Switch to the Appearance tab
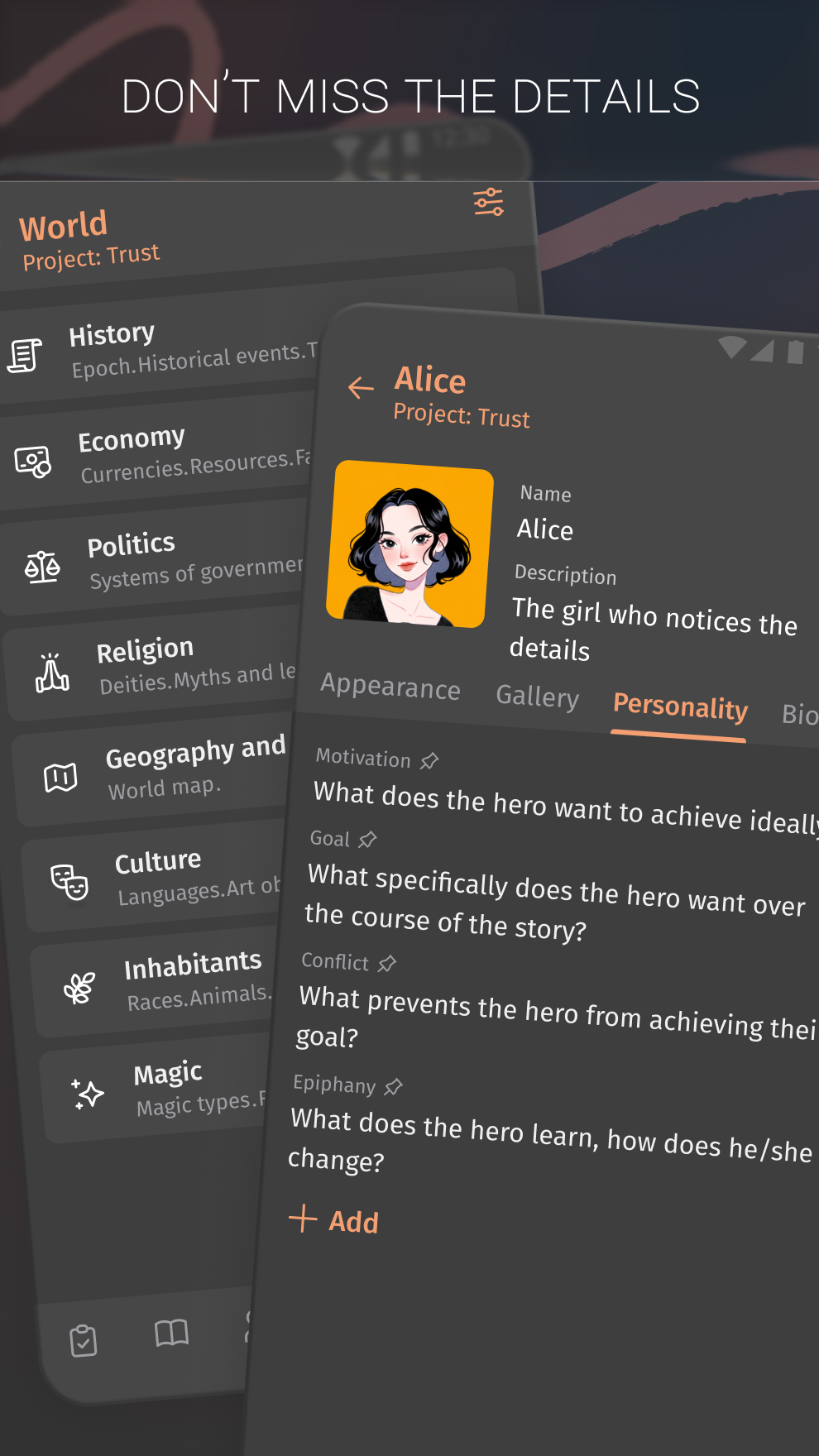Viewport: 819px width, 1456px height. pyautogui.click(x=390, y=687)
